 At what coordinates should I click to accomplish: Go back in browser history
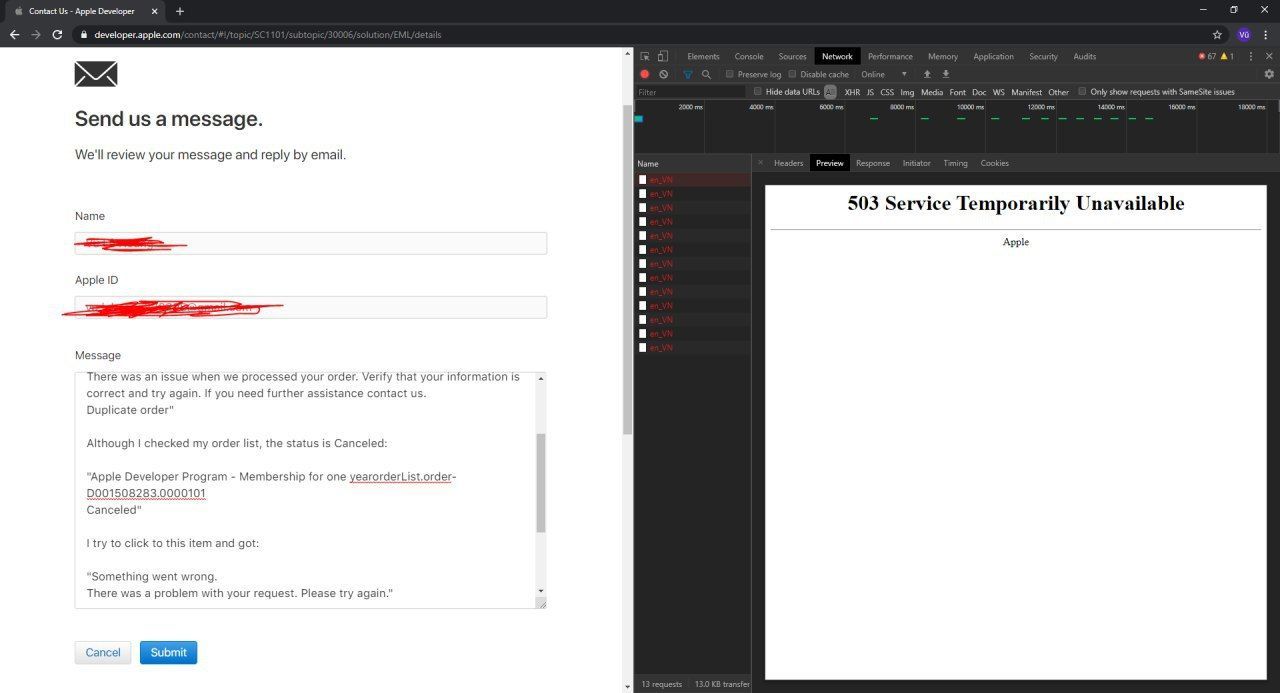click(14, 34)
